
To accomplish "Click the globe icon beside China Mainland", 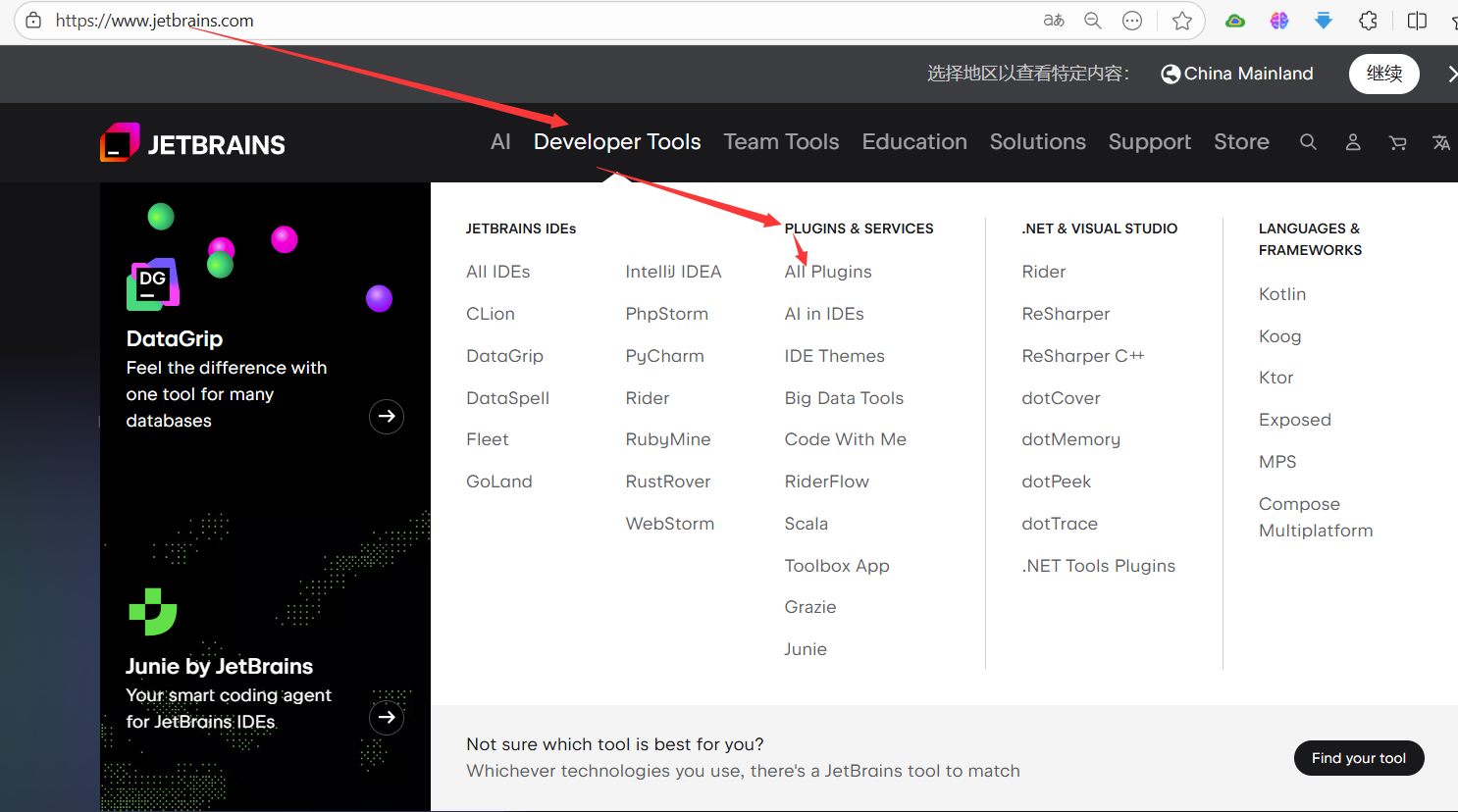I will (x=1171, y=75).
